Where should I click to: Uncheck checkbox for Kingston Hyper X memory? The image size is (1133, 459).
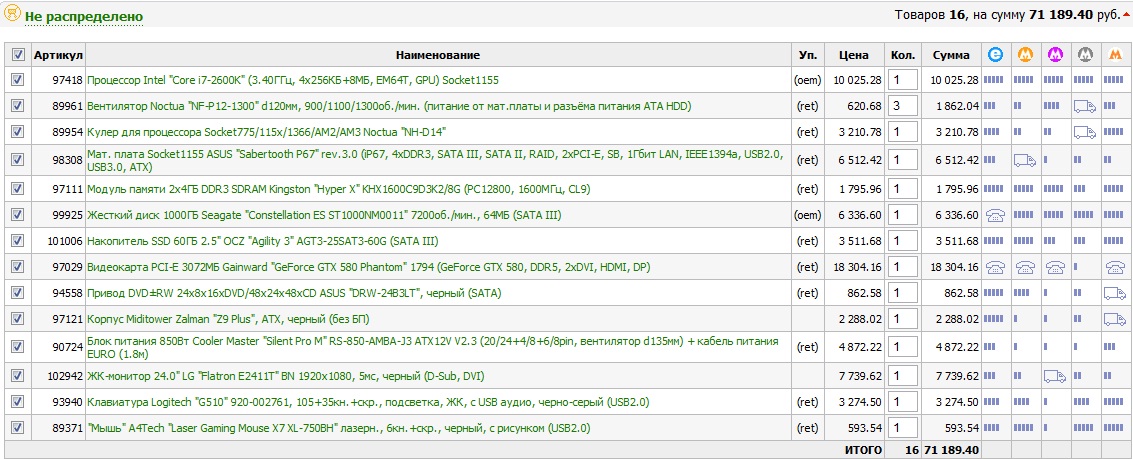17,189
